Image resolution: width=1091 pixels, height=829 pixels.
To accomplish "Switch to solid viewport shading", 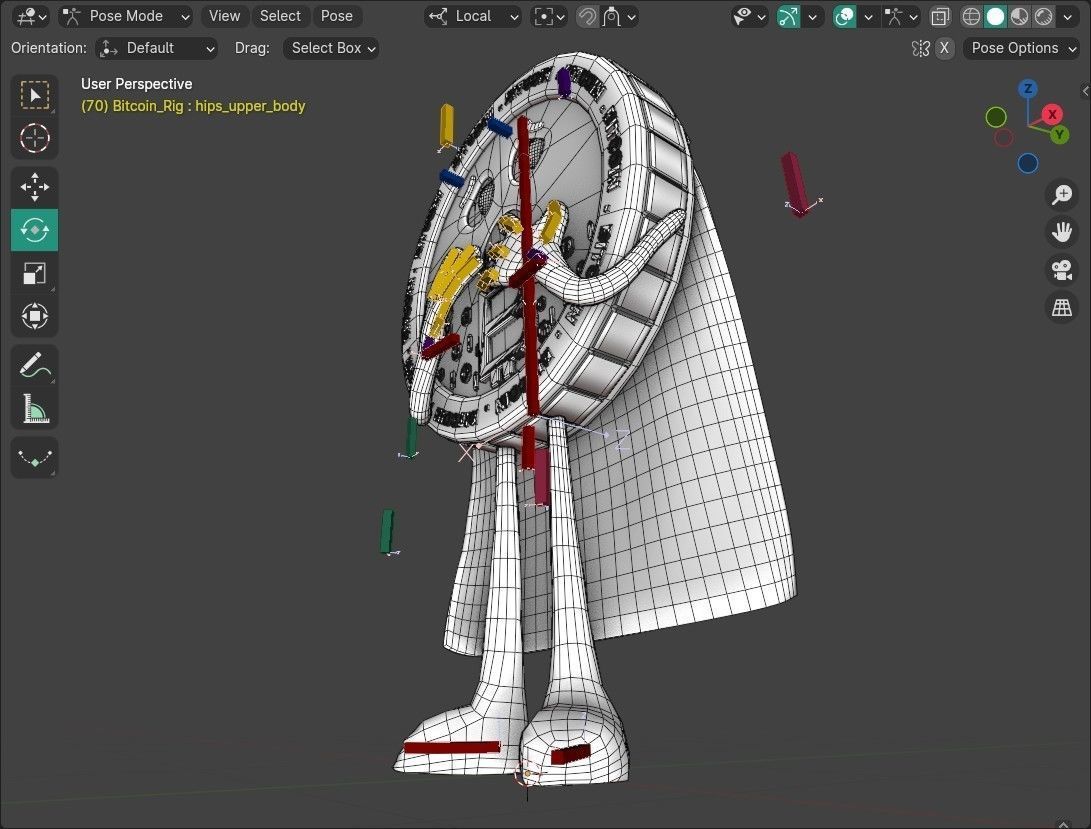I will (996, 16).
